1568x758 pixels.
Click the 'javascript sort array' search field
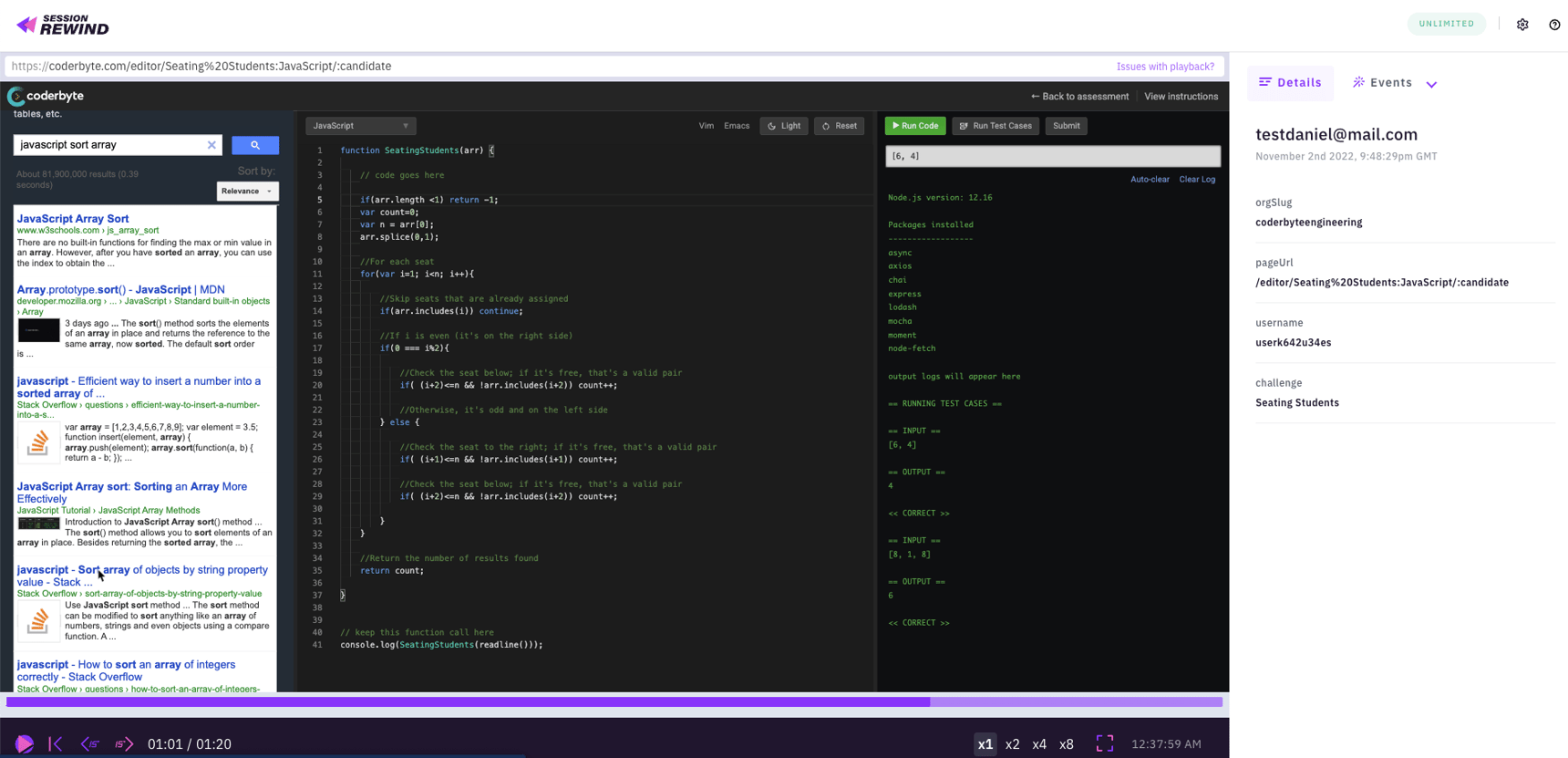pyautogui.click(x=109, y=145)
